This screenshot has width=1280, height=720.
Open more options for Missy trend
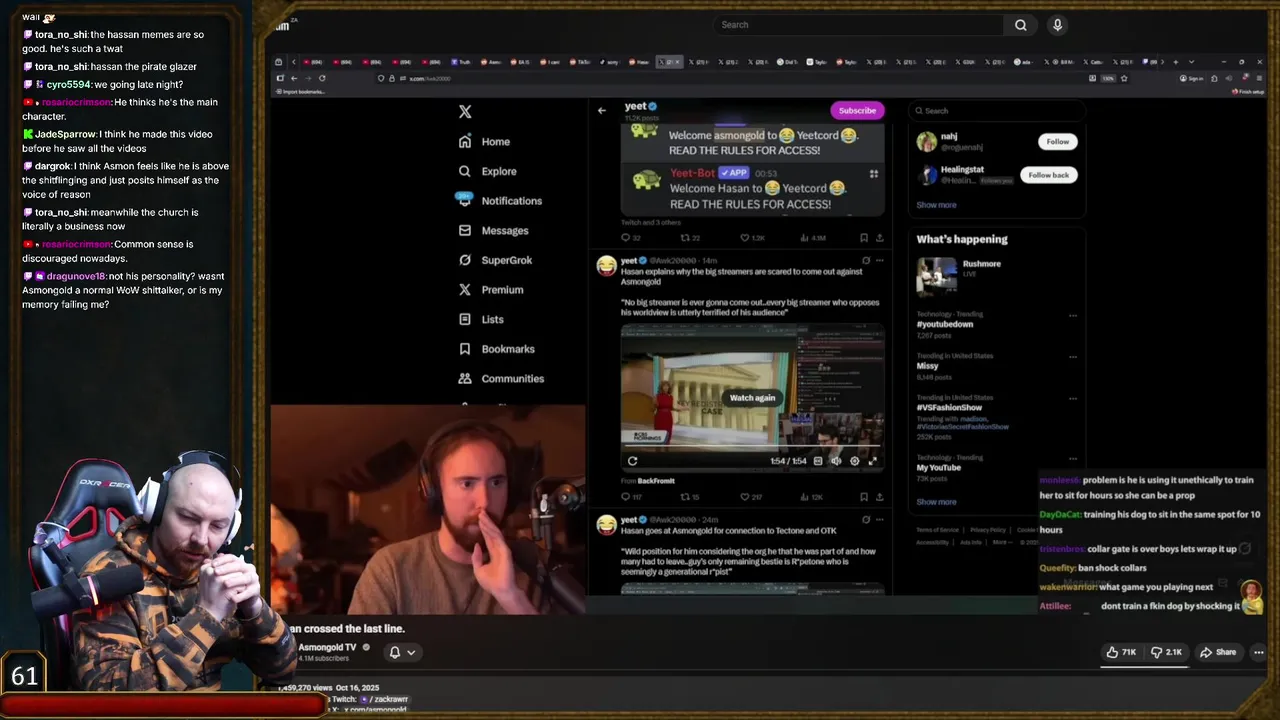[1073, 356]
